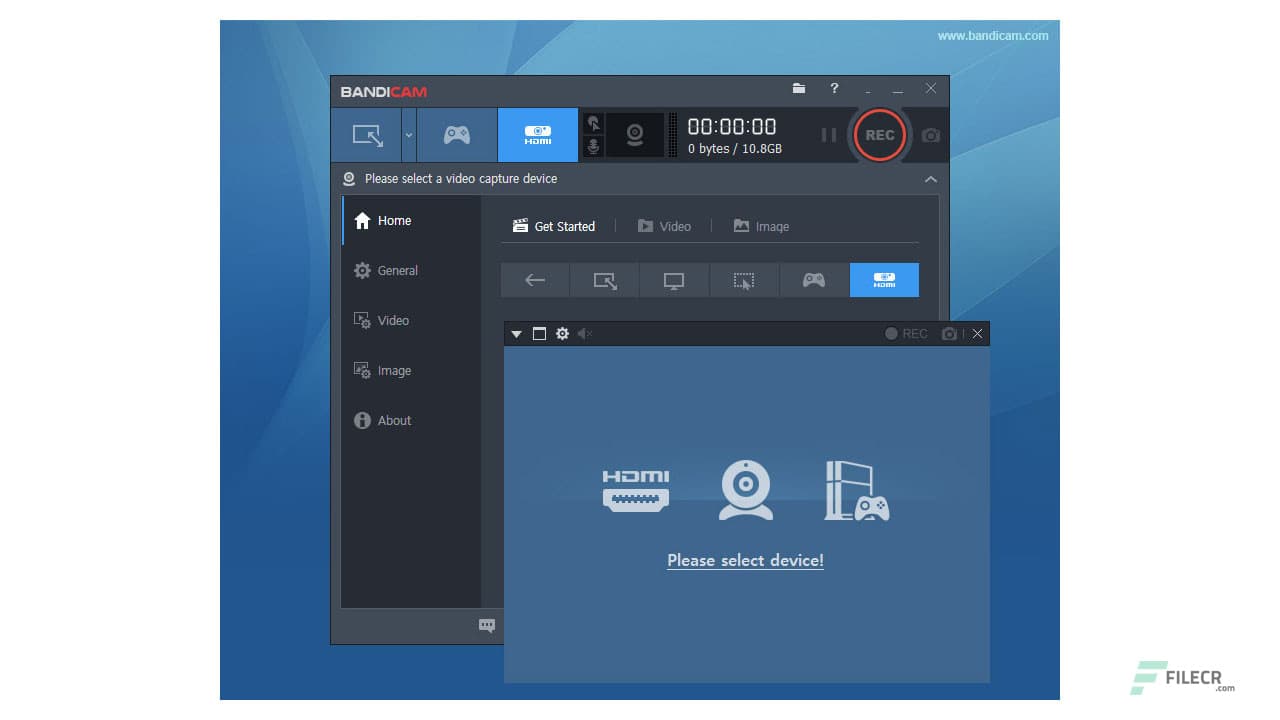Capture a screenshot with the camera icon
1280x720 pixels.
930,135
